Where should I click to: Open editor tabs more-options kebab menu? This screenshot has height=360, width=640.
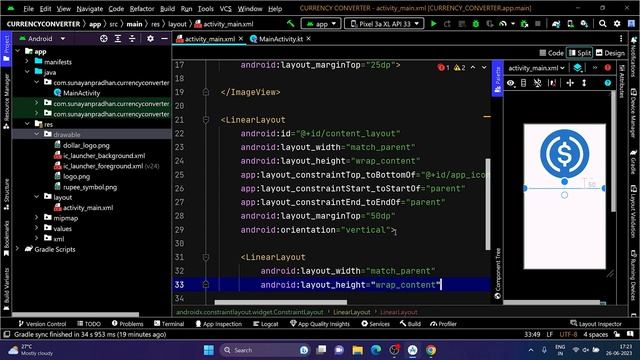(621, 39)
